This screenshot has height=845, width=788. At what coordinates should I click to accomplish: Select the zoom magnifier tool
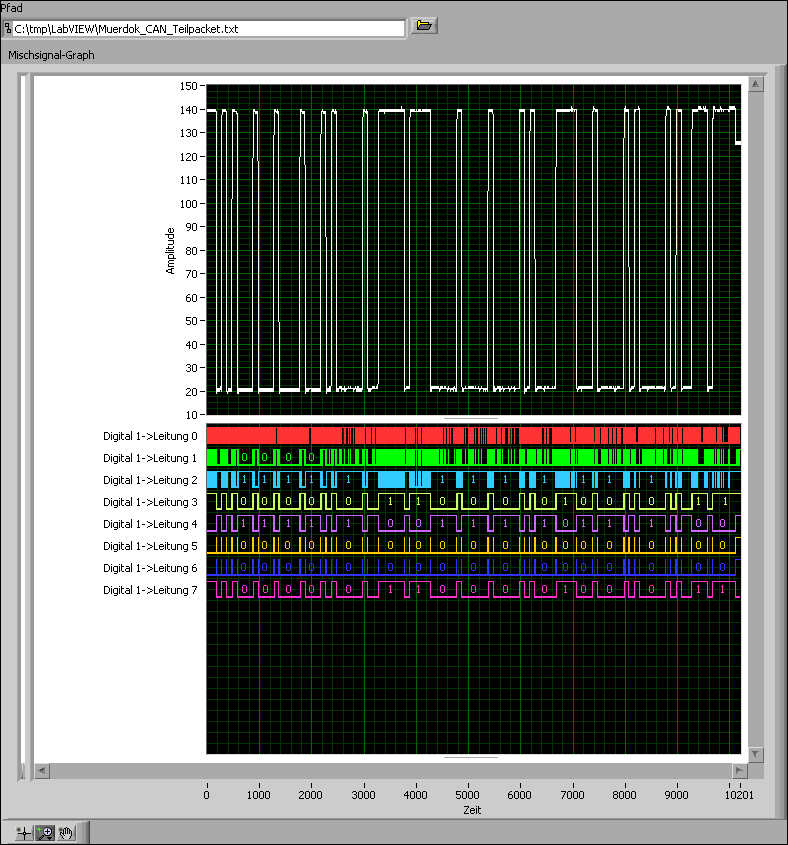click(45, 833)
